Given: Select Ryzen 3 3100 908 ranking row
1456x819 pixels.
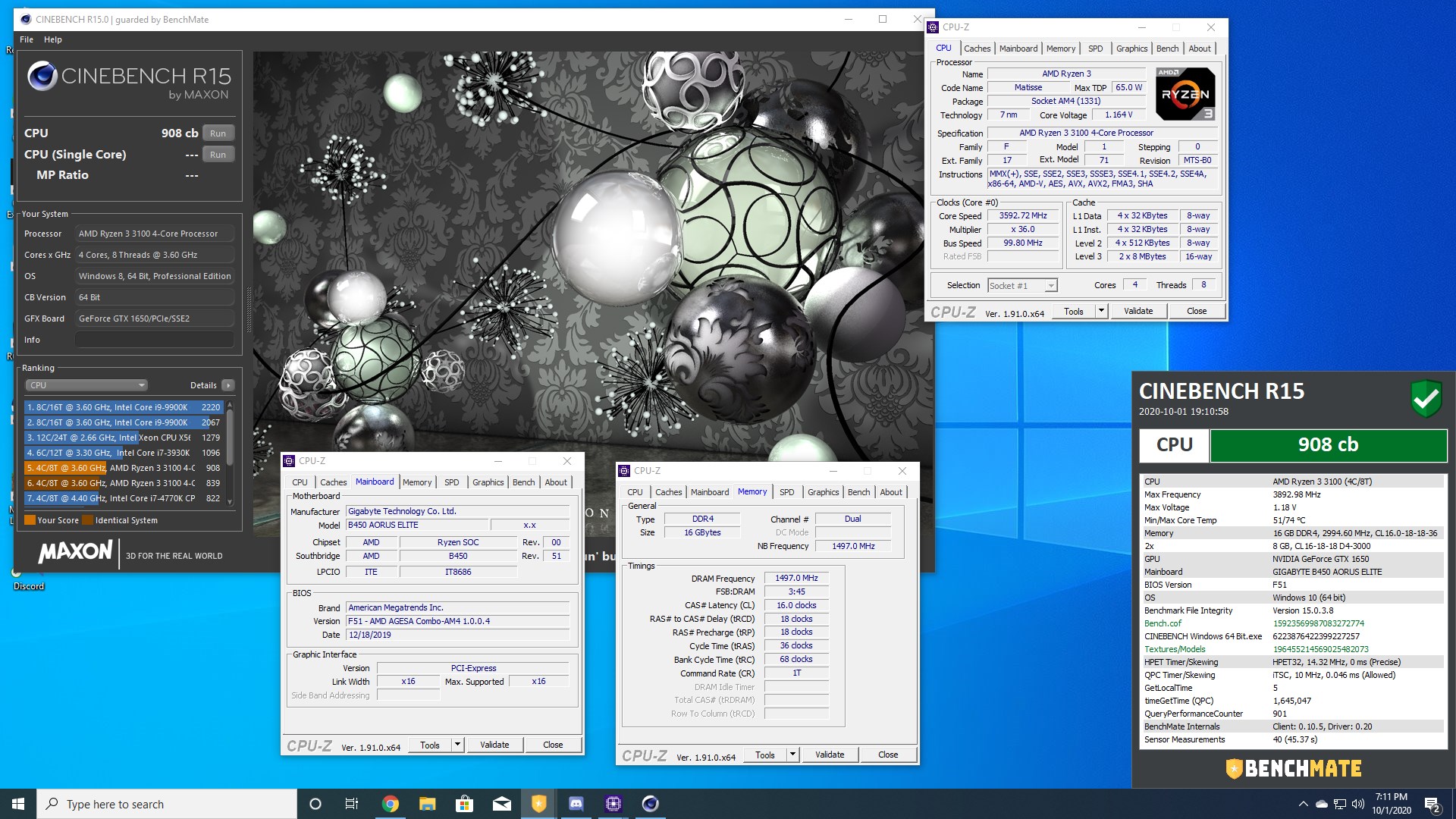Looking at the screenshot, I should tap(124, 468).
